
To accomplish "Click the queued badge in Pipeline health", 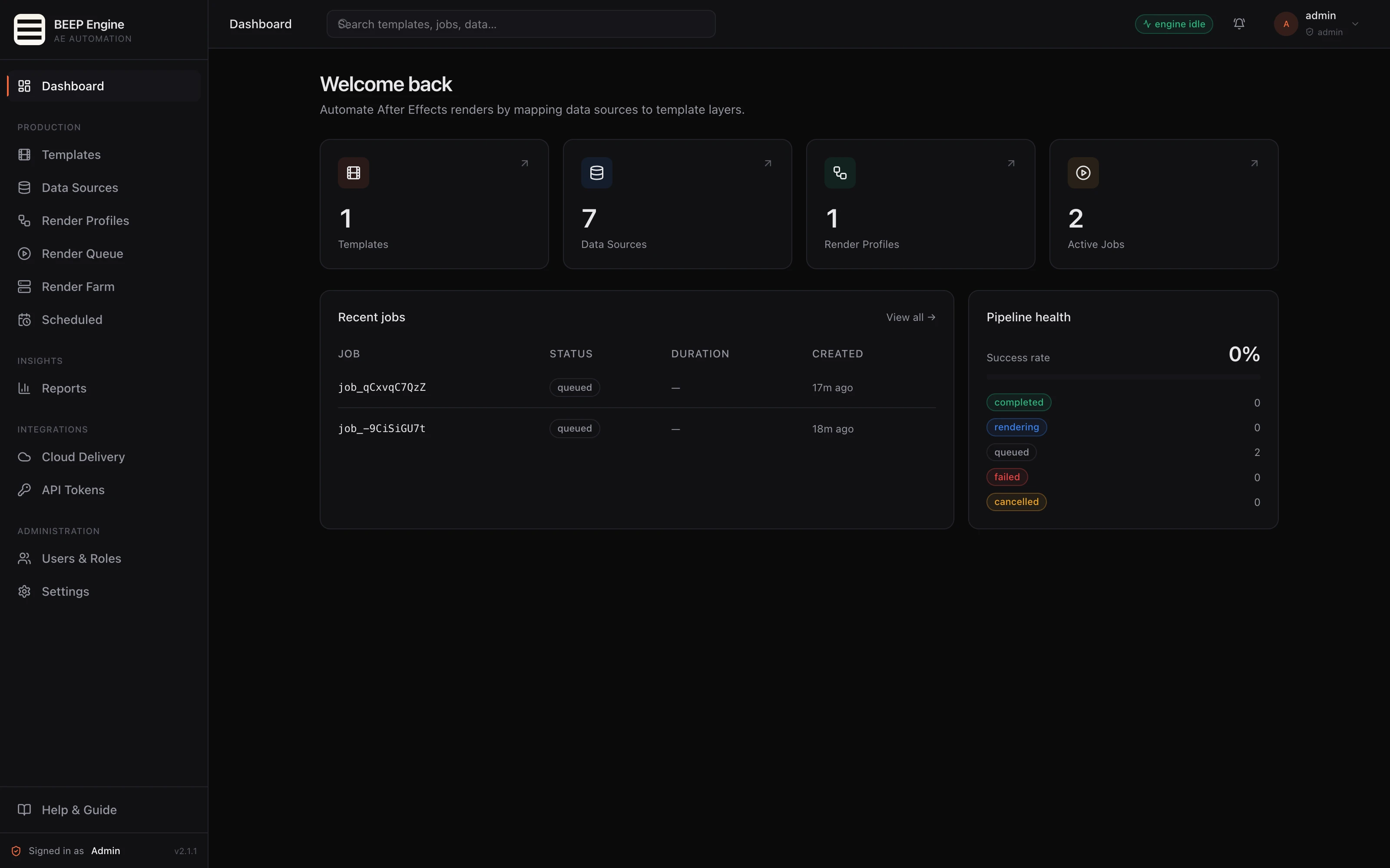I will pyautogui.click(x=1011, y=452).
